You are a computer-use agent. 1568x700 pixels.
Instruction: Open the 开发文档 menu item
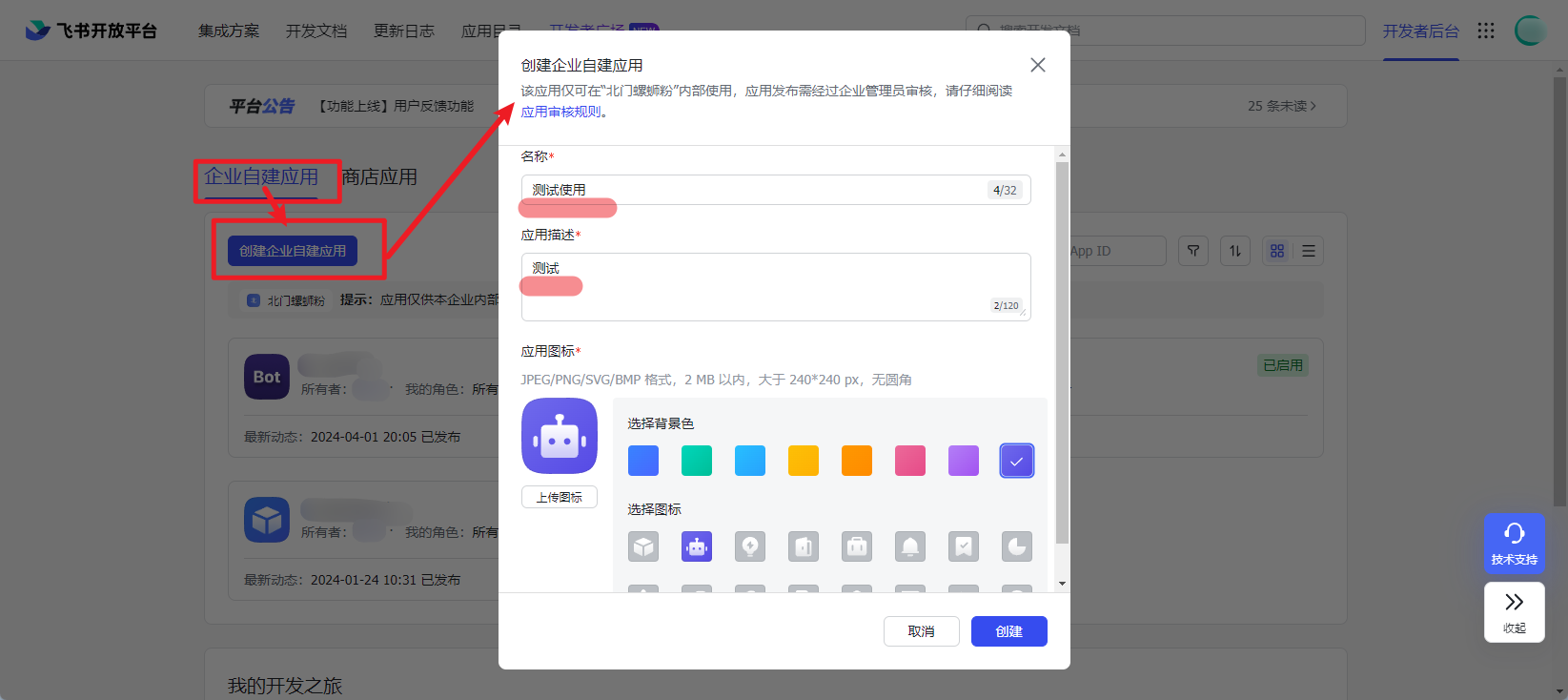(x=316, y=31)
